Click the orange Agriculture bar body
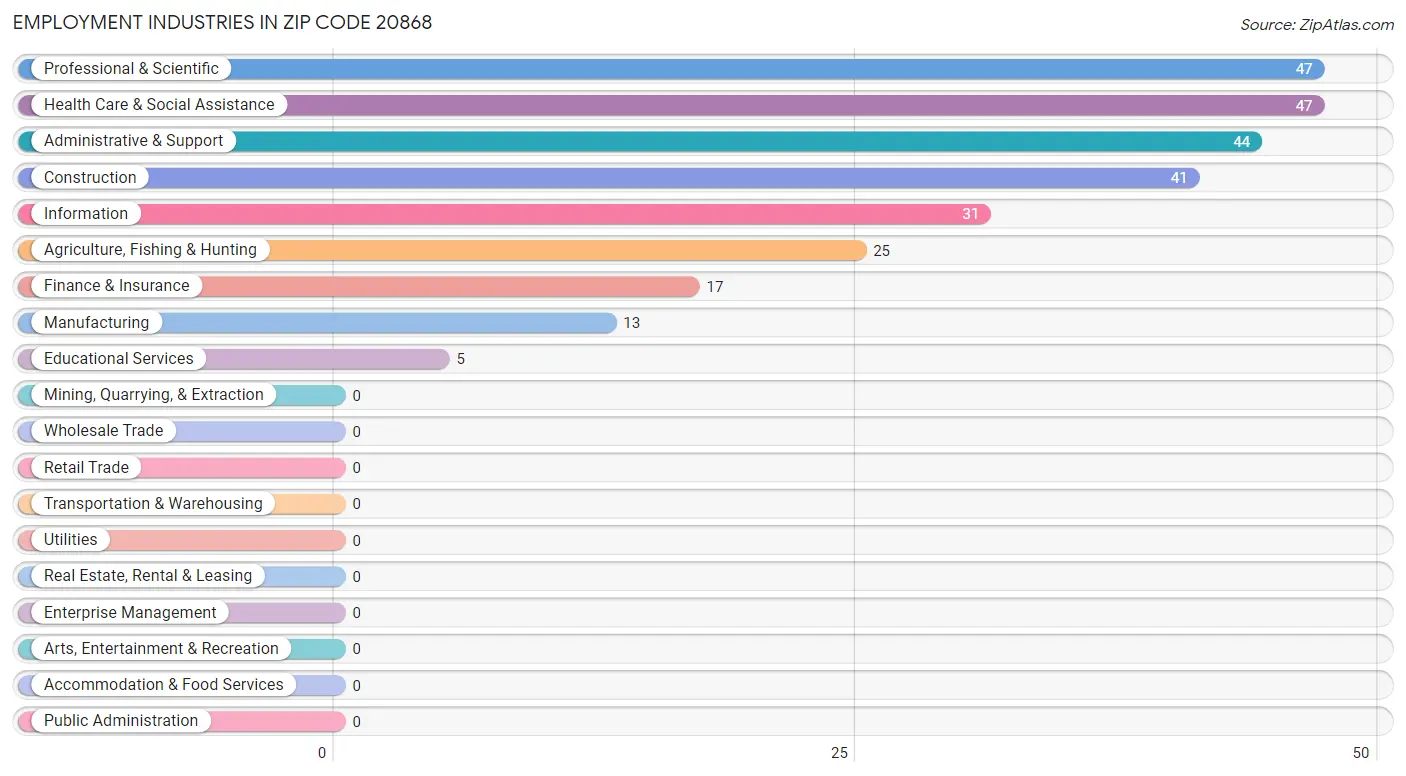 [442, 250]
